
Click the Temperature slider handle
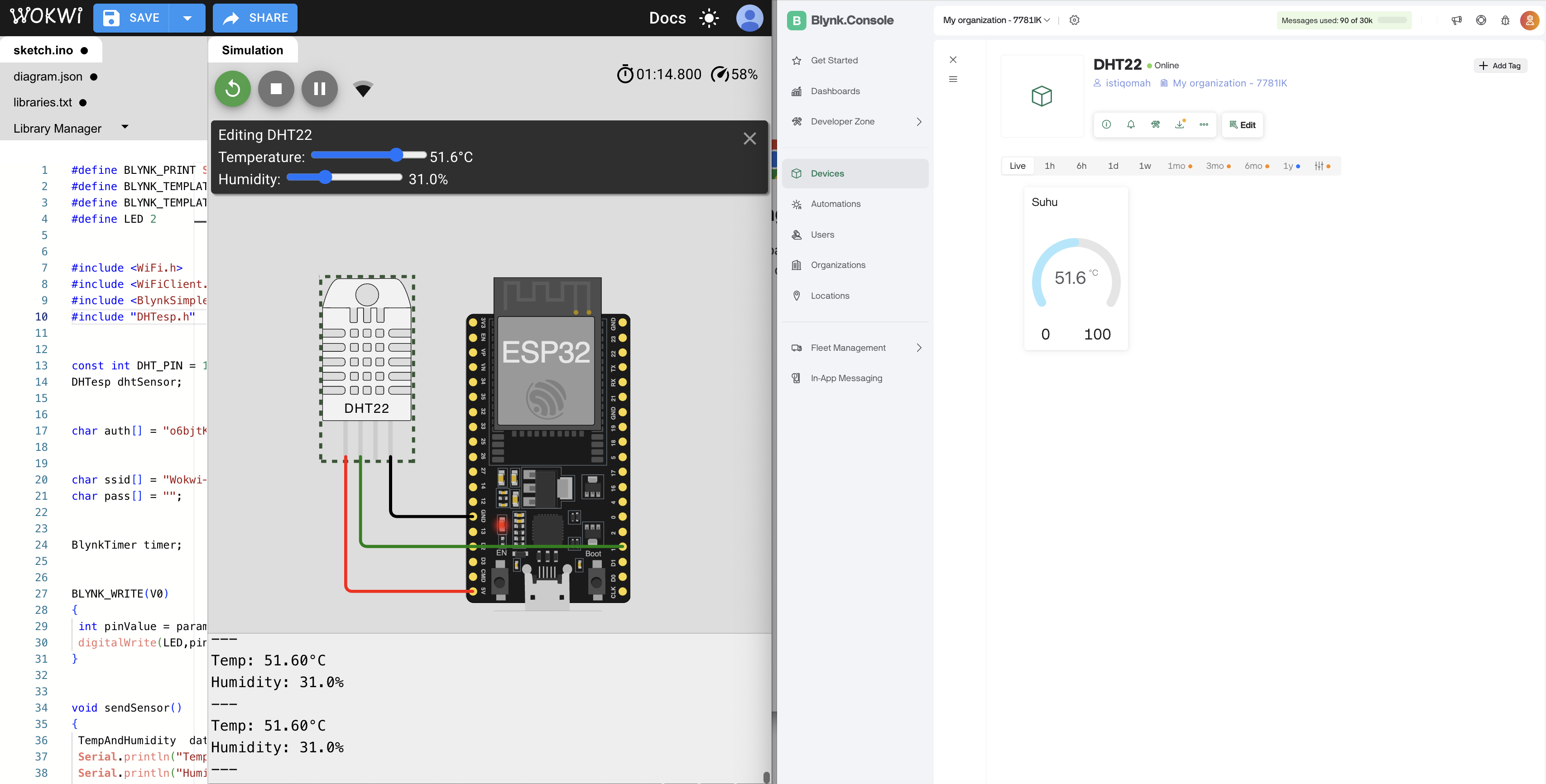(396, 155)
